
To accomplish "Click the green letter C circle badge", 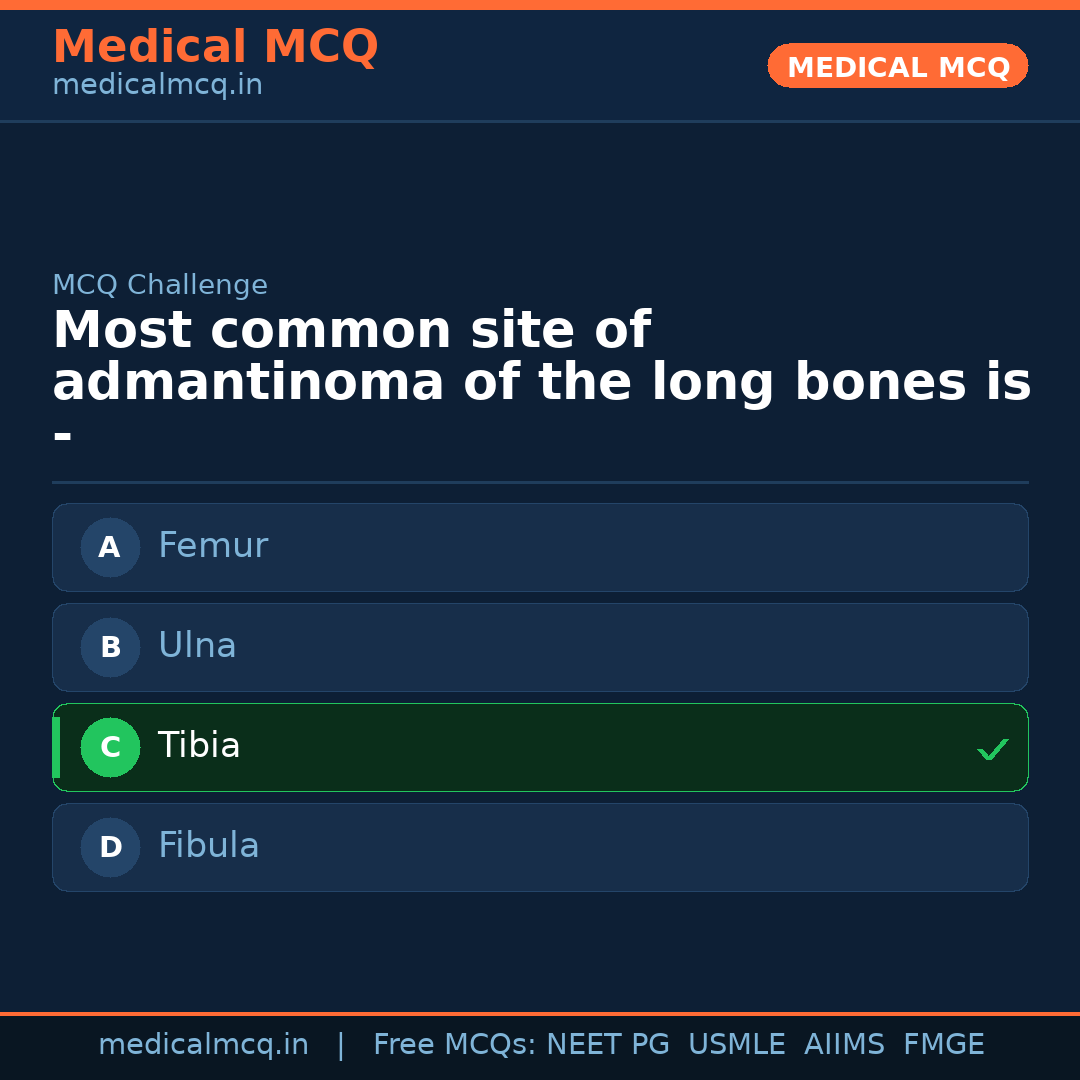I will point(110,747).
